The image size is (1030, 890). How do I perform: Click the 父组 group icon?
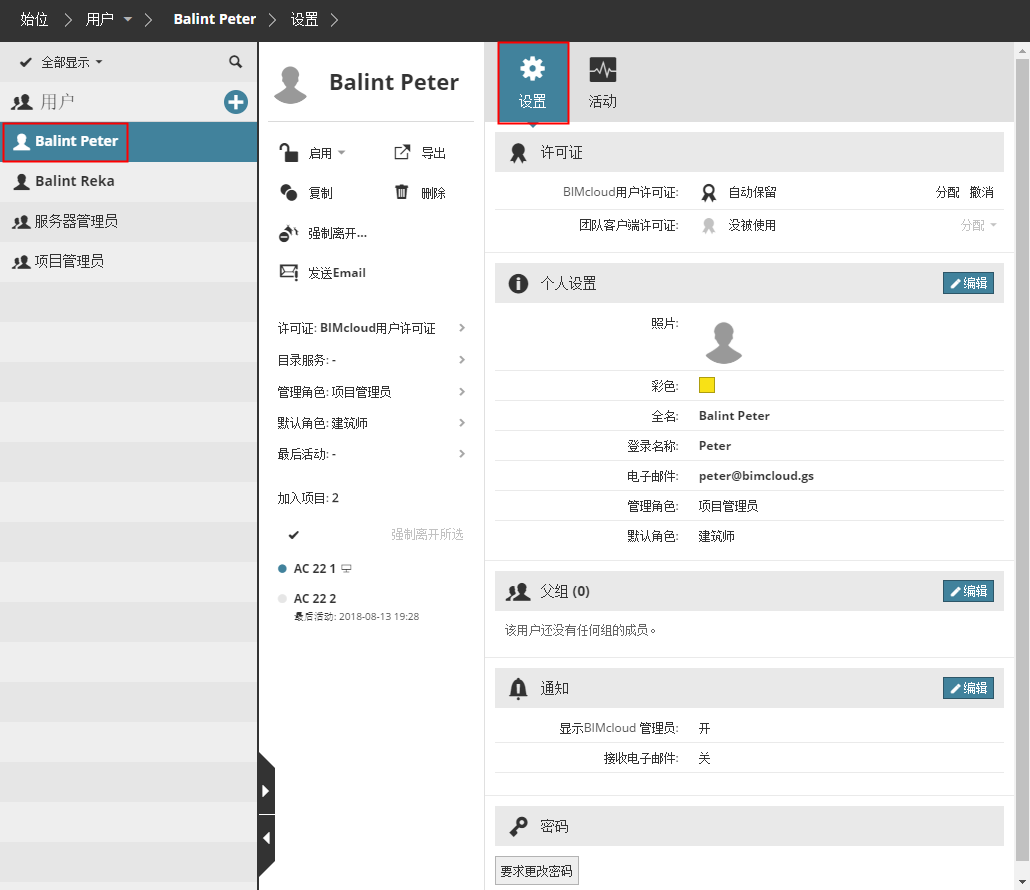pyautogui.click(x=518, y=592)
